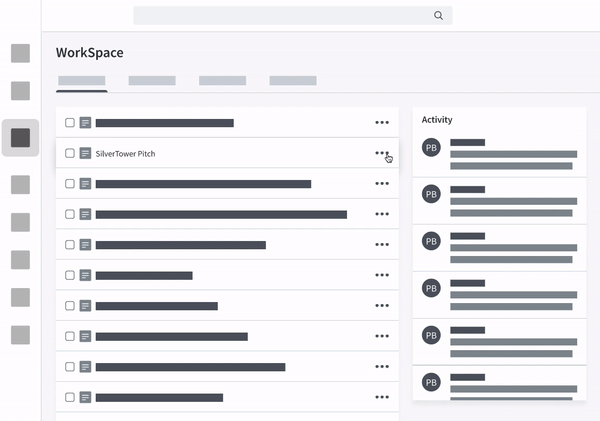Click the first PB avatar in Activity
The width and height of the screenshot is (600, 421).
(x=431, y=147)
